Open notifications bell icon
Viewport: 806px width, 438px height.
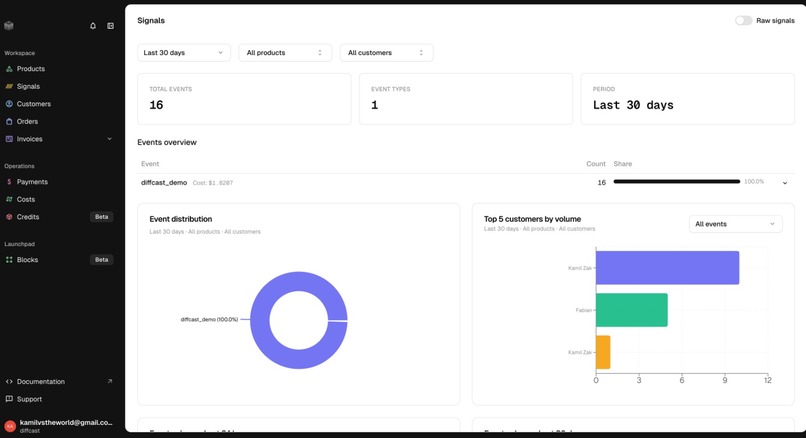pyautogui.click(x=93, y=26)
